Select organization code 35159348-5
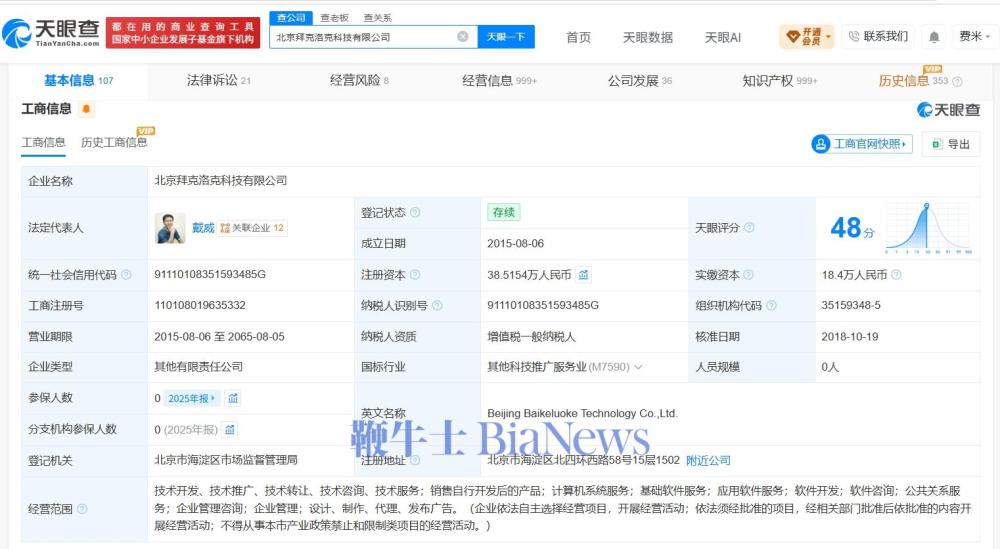This screenshot has width=1000, height=549. click(x=851, y=305)
